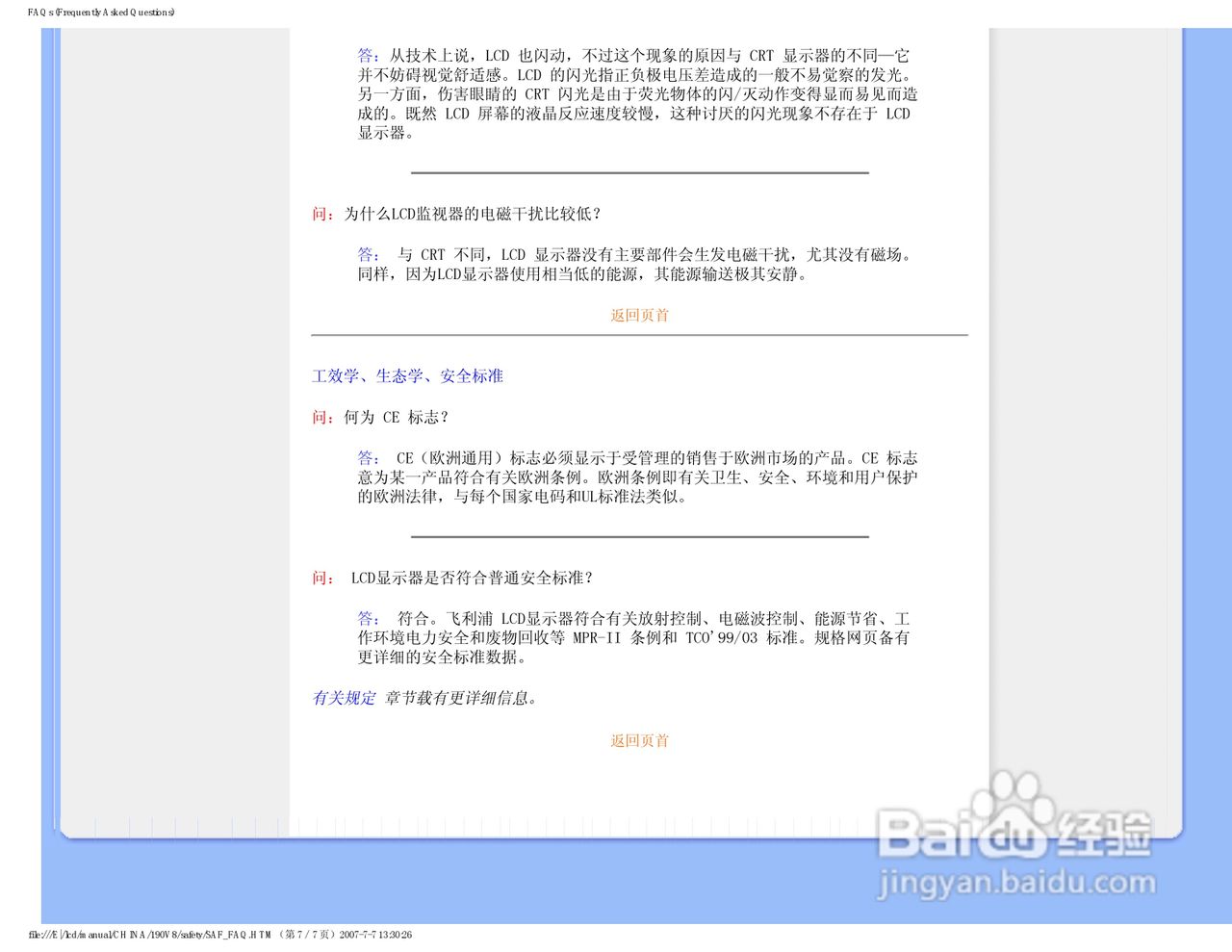Screen dimensions: 1232x952
Task: Click the blue 答 in the safety compliance answer
Action: click(x=367, y=617)
